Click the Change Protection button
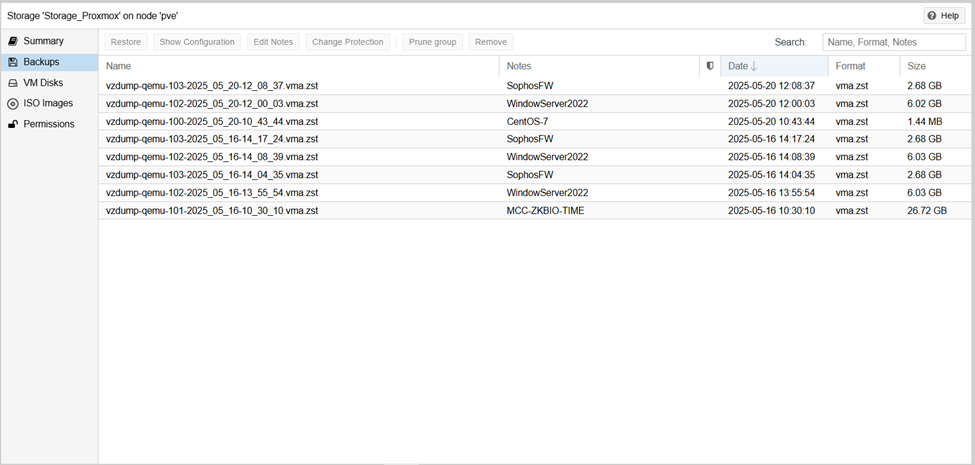This screenshot has width=975, height=465. (347, 42)
